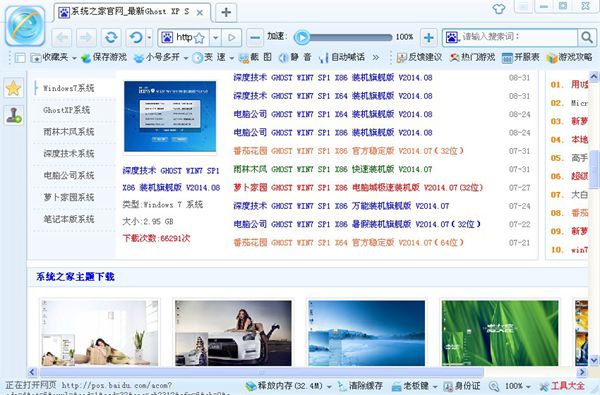Viewport: 600px width, 395px height.
Task: Expand the address bar history dropdown
Action: coord(215,38)
